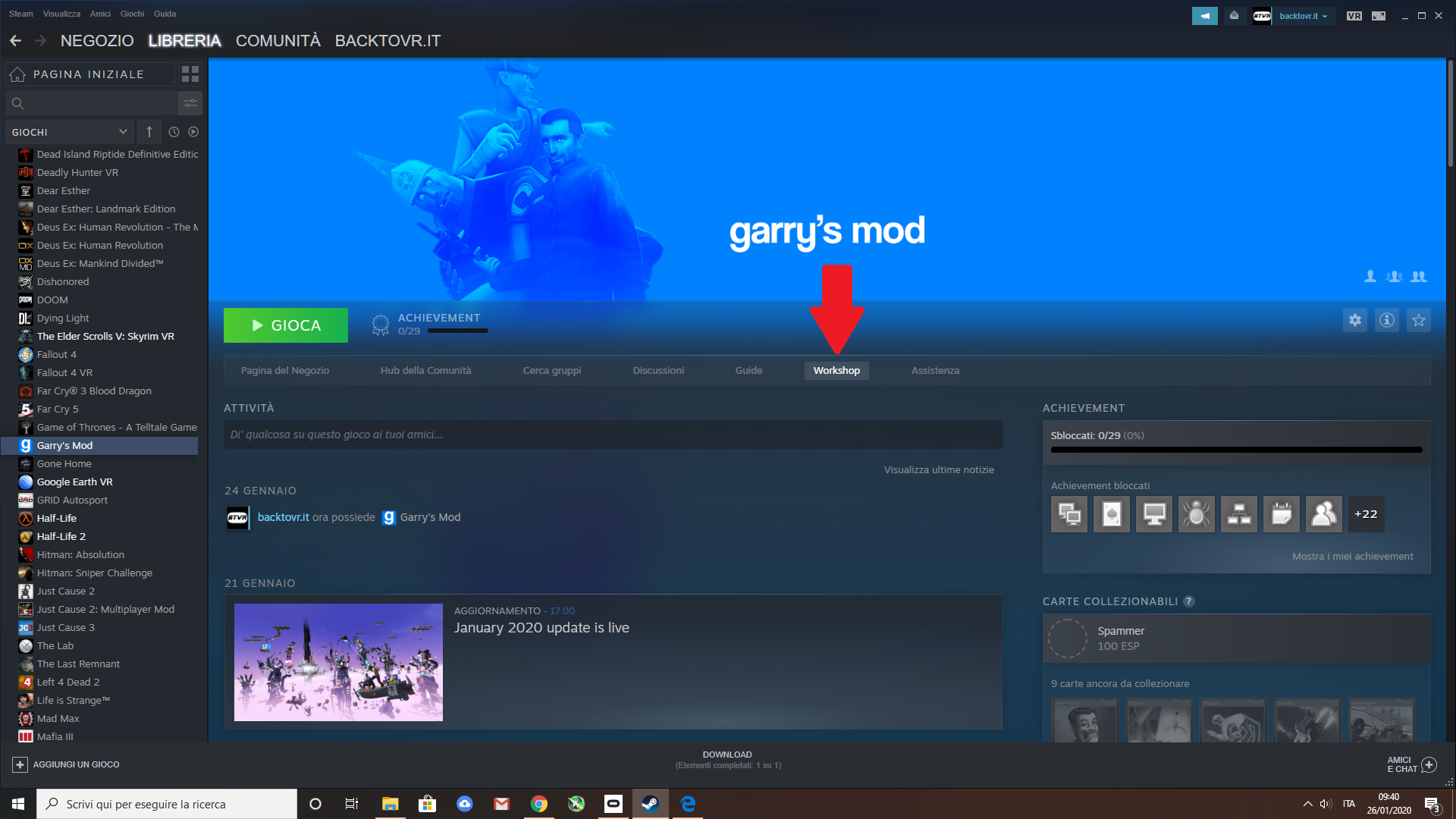Open the Amici menu
Image resolution: width=1456 pixels, height=819 pixels.
100,14
